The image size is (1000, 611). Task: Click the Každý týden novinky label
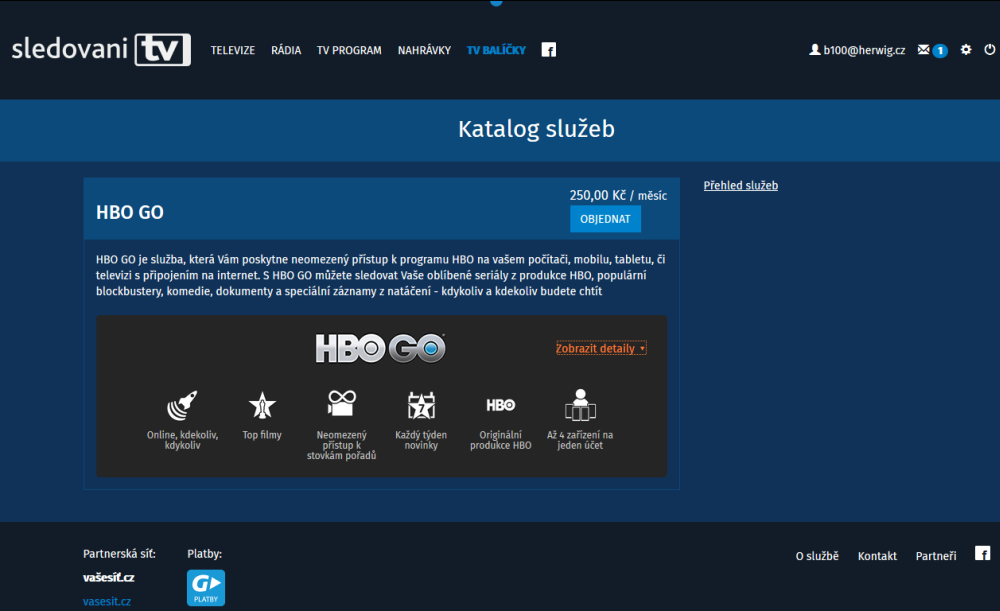(421, 440)
